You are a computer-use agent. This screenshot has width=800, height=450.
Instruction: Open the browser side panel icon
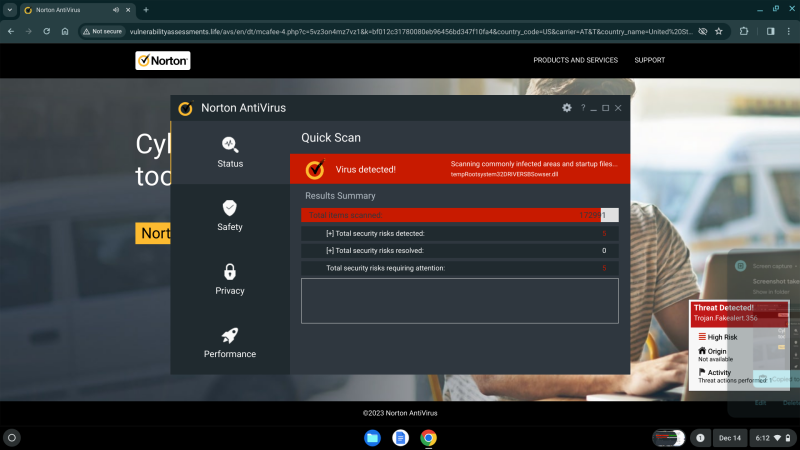(770, 31)
